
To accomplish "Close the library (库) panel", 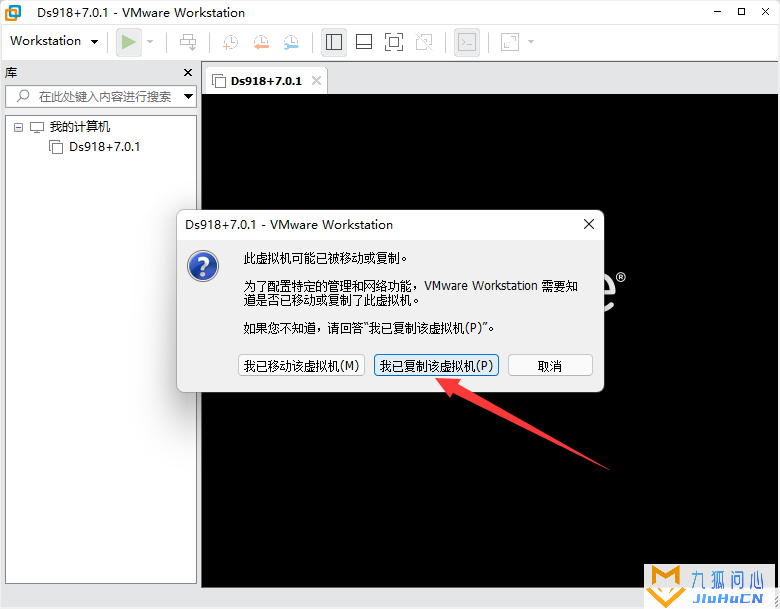I will pyautogui.click(x=188, y=73).
